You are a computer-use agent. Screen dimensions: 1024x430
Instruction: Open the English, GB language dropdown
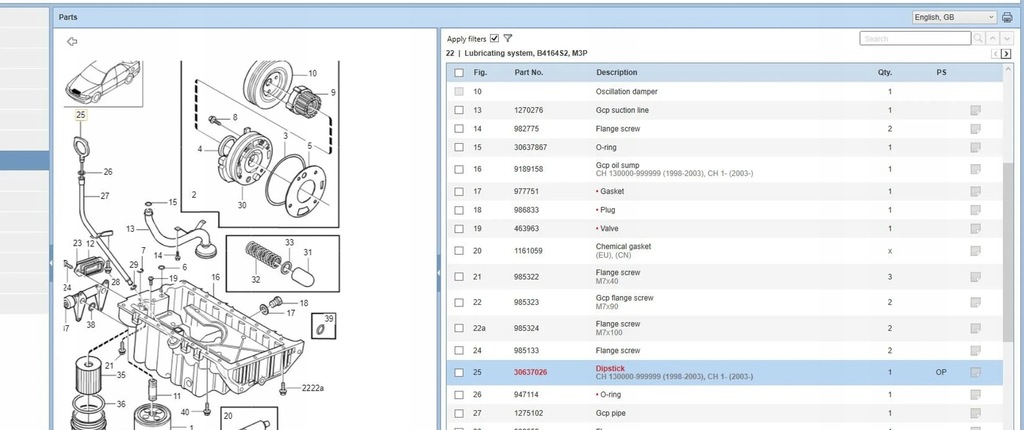(955, 18)
